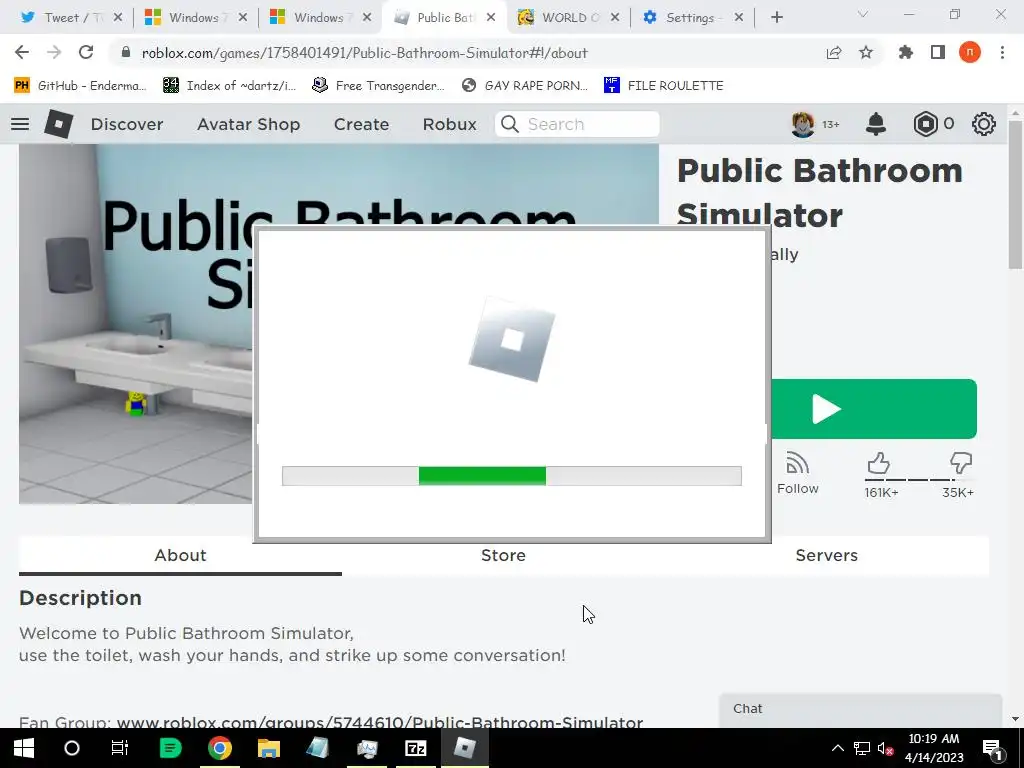This screenshot has width=1024, height=768.
Task: View site information lock icon
Action: (126, 53)
